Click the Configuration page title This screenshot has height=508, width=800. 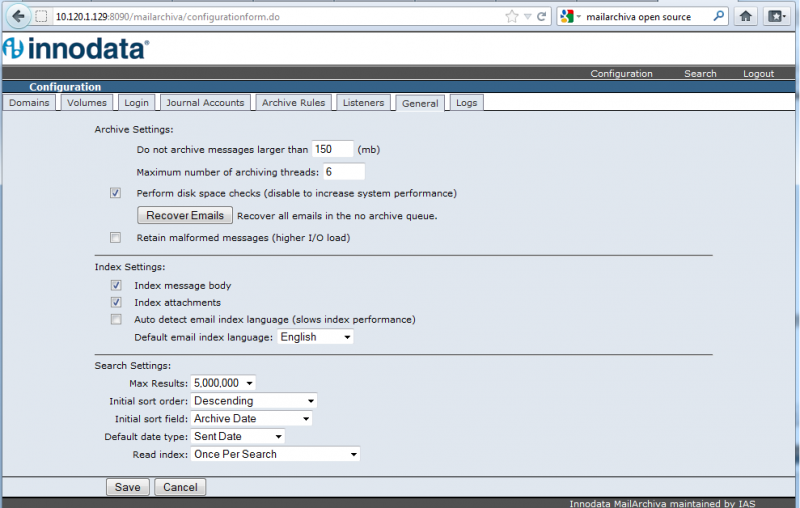pyautogui.click(x=65, y=87)
